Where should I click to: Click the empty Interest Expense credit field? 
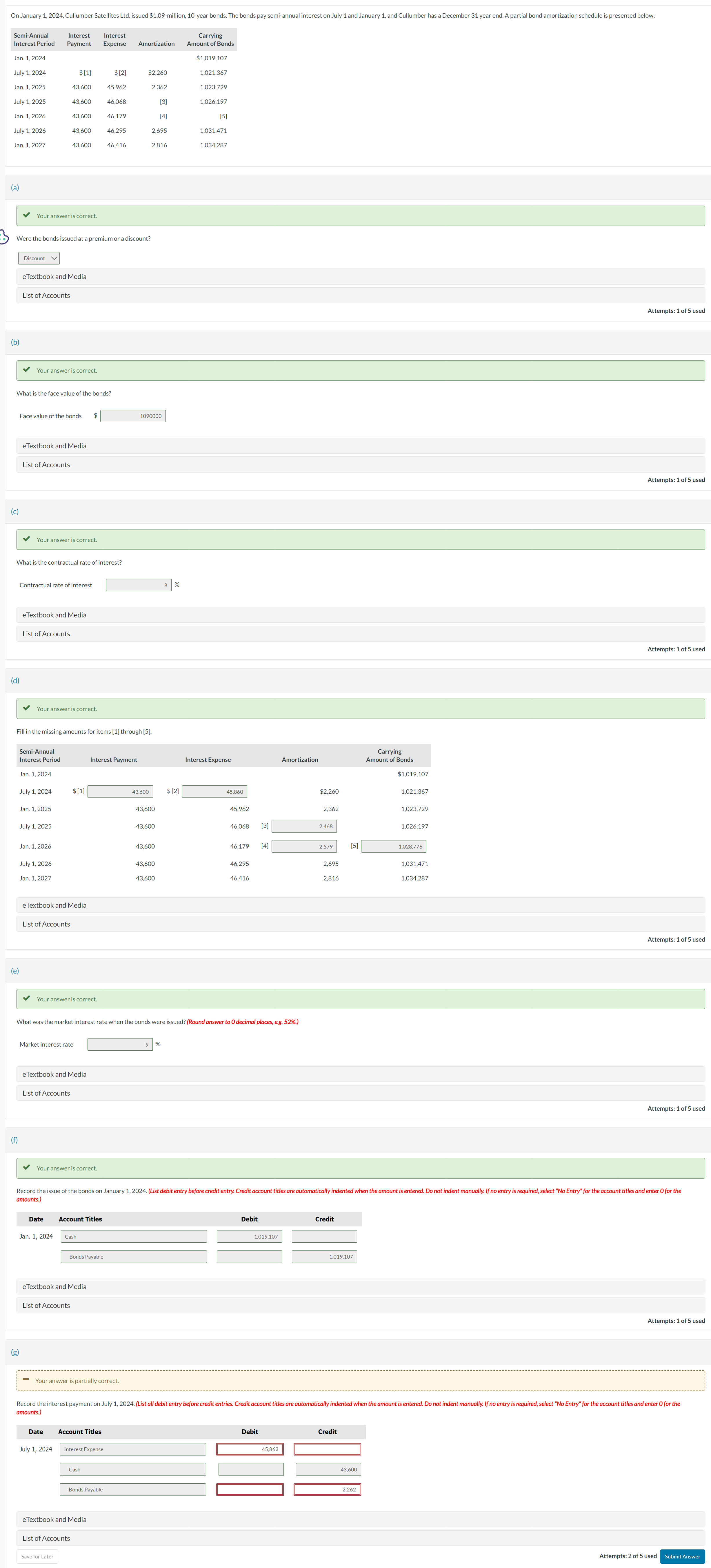point(327,1449)
